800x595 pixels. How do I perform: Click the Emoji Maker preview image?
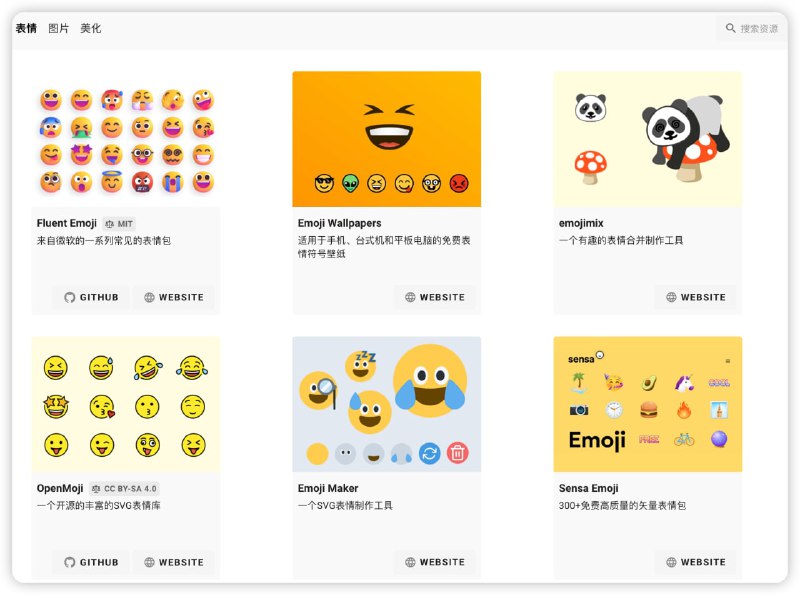[x=387, y=404]
